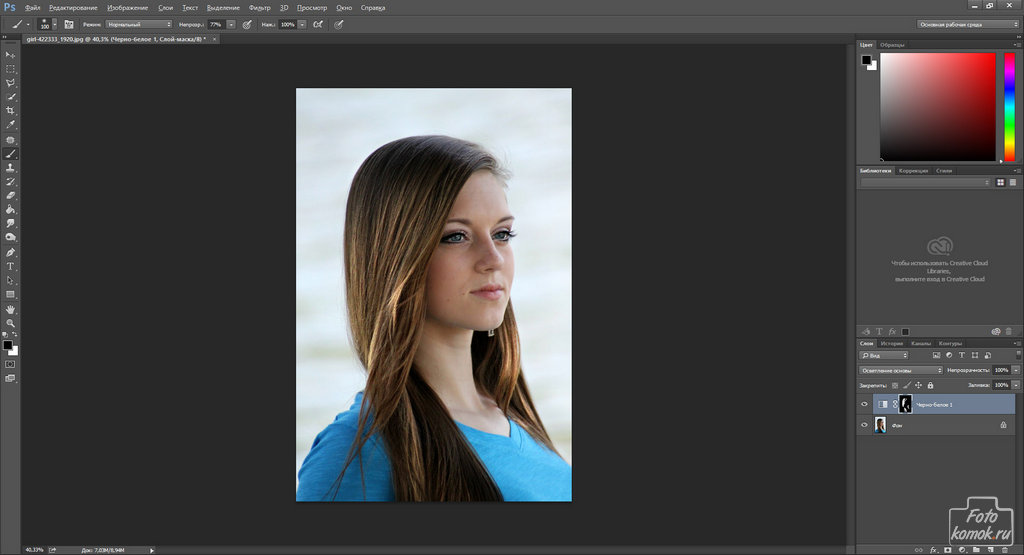Switch to the Контуры tab
Screen dimensions: 1024x555
pos(950,343)
